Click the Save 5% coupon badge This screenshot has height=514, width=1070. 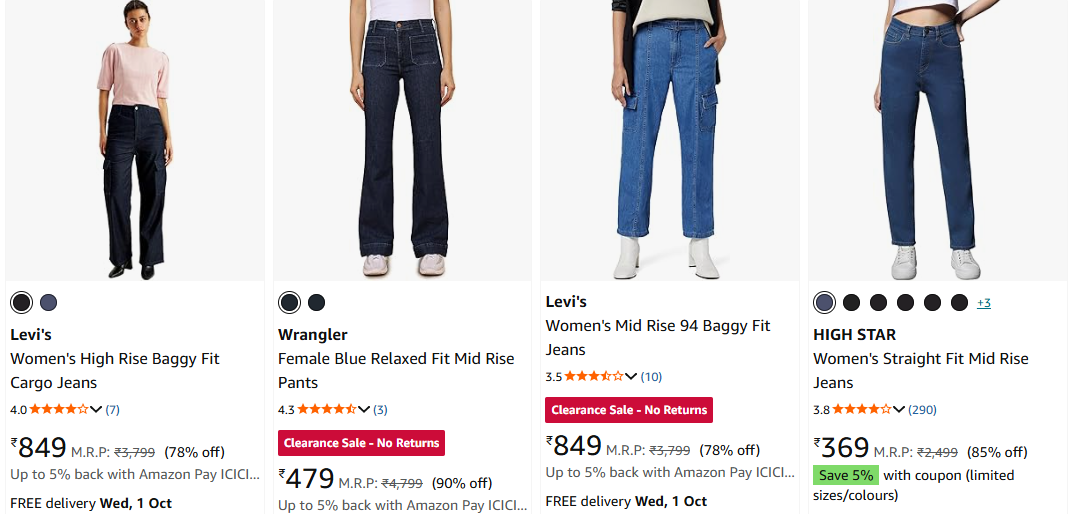pyautogui.click(x=846, y=475)
